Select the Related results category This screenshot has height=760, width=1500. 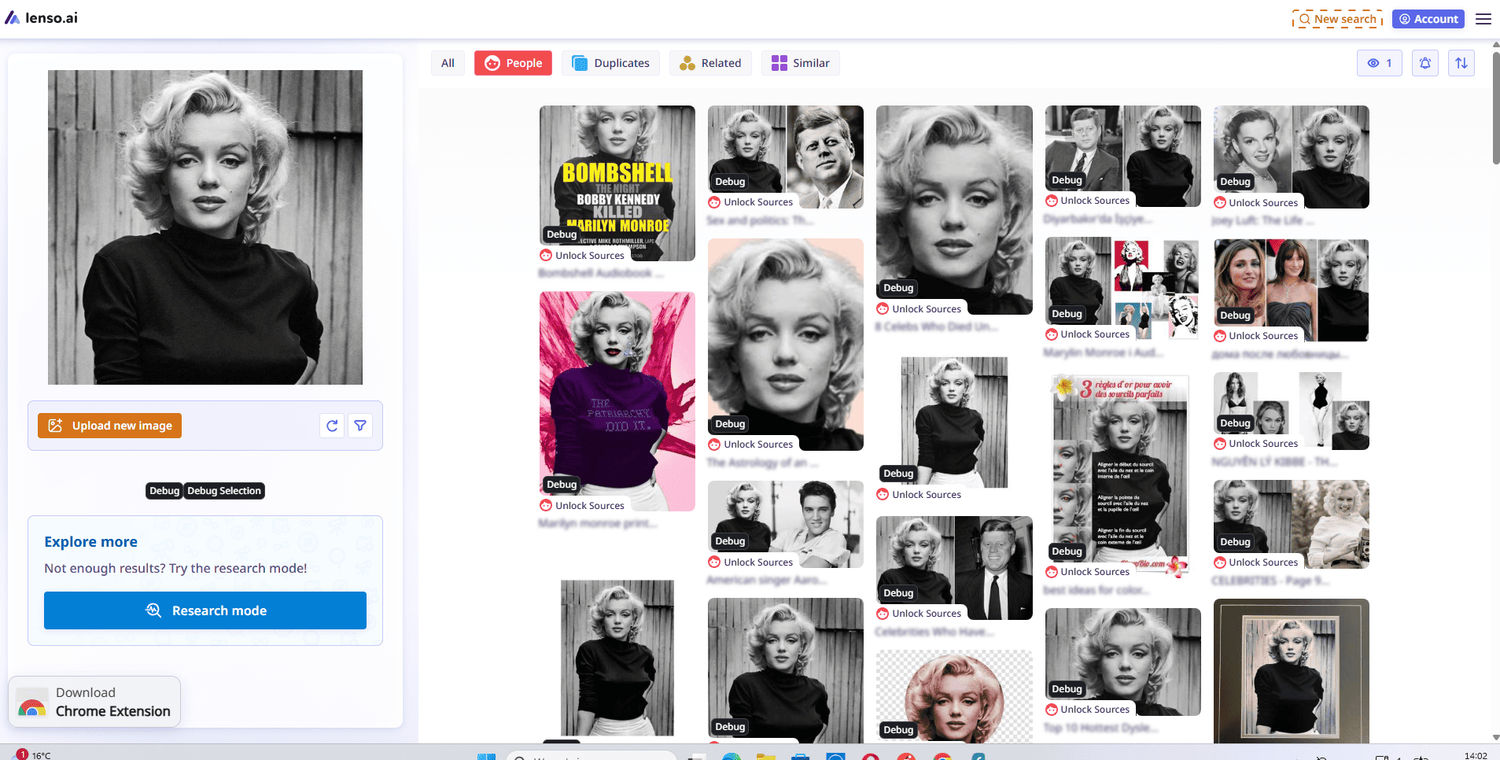710,62
